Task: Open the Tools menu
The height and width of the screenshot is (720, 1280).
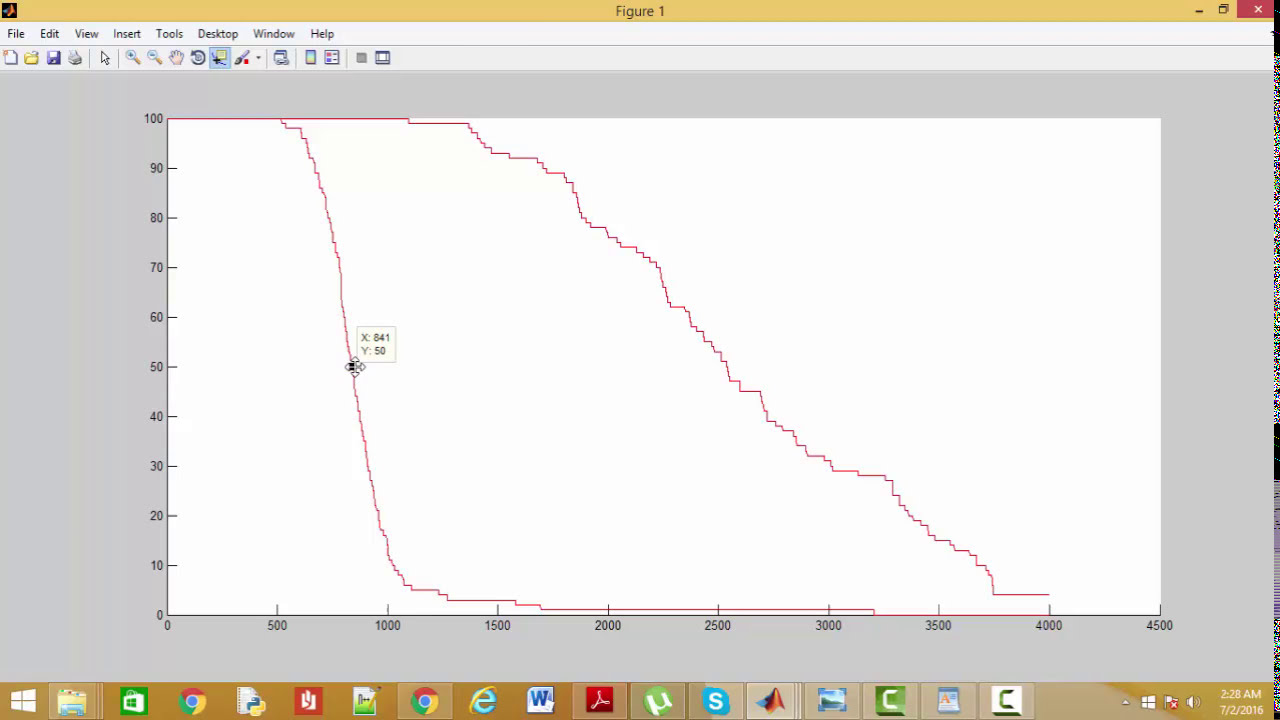Action: coord(169,34)
